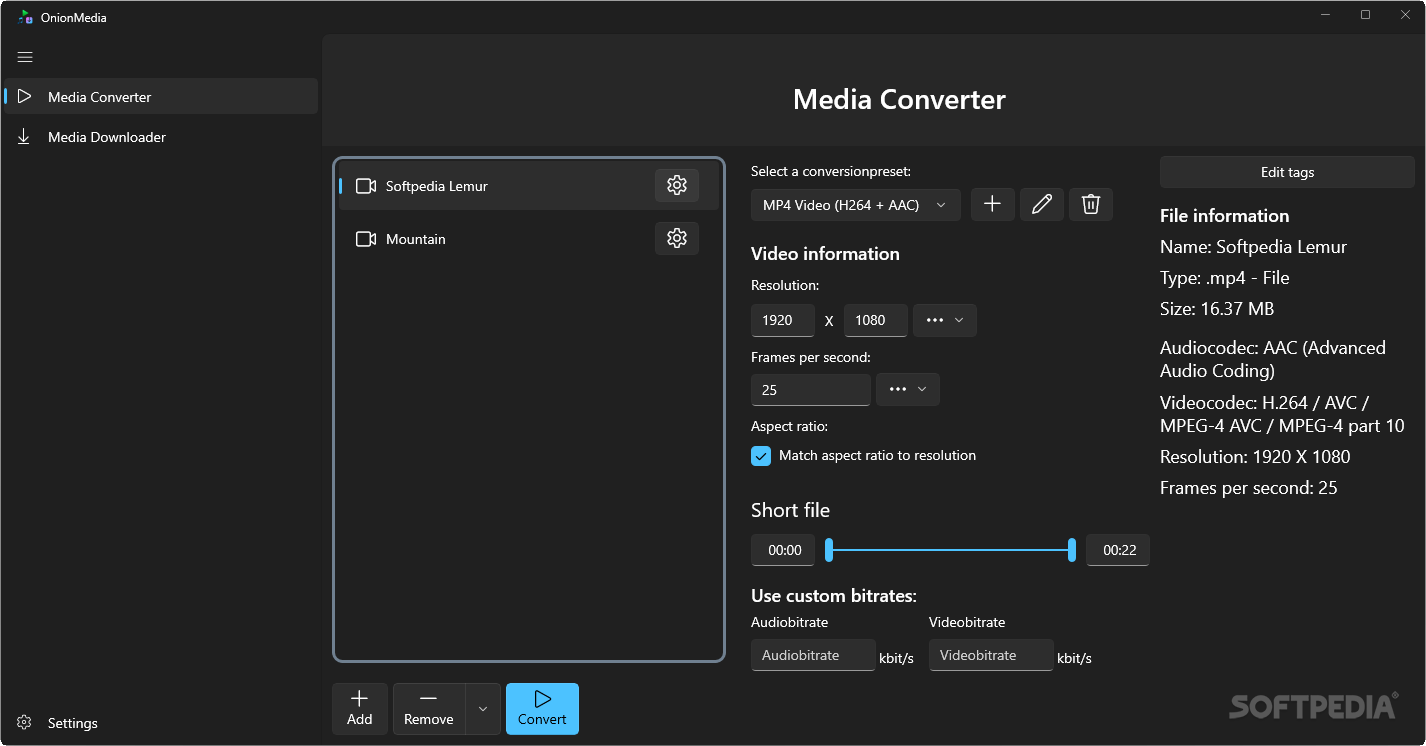Click Audiobitrate input field

click(x=813, y=655)
